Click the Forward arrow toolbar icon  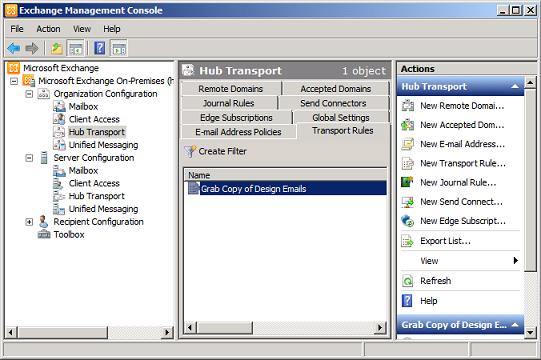pos(32,48)
